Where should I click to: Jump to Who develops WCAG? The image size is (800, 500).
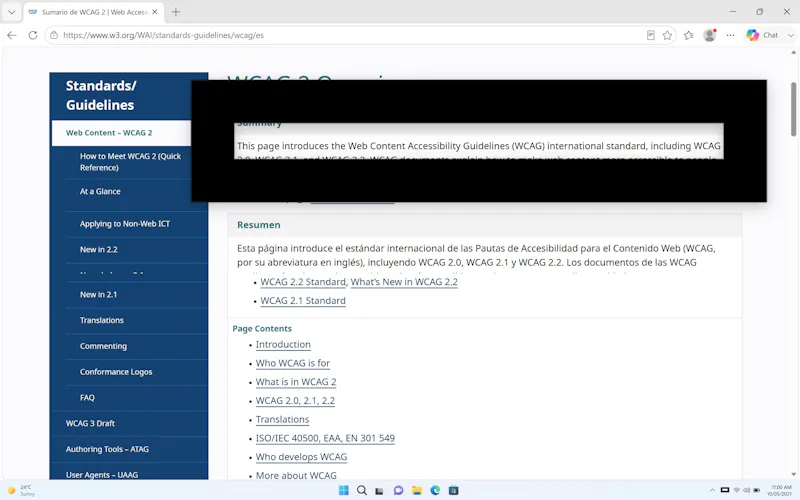click(301, 457)
